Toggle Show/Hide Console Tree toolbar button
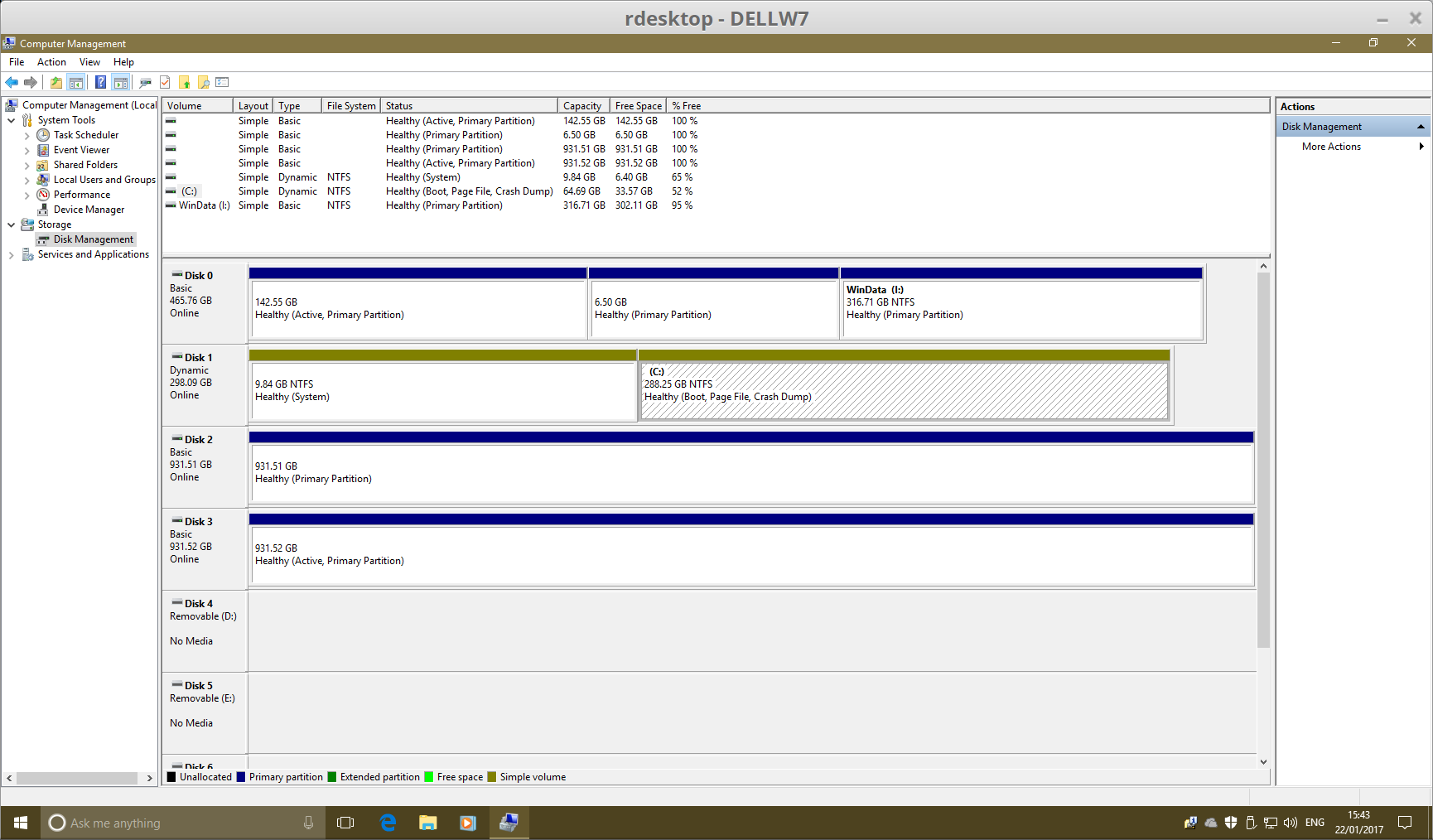Screen dimensions: 1433x840 pyautogui.click(x=76, y=82)
